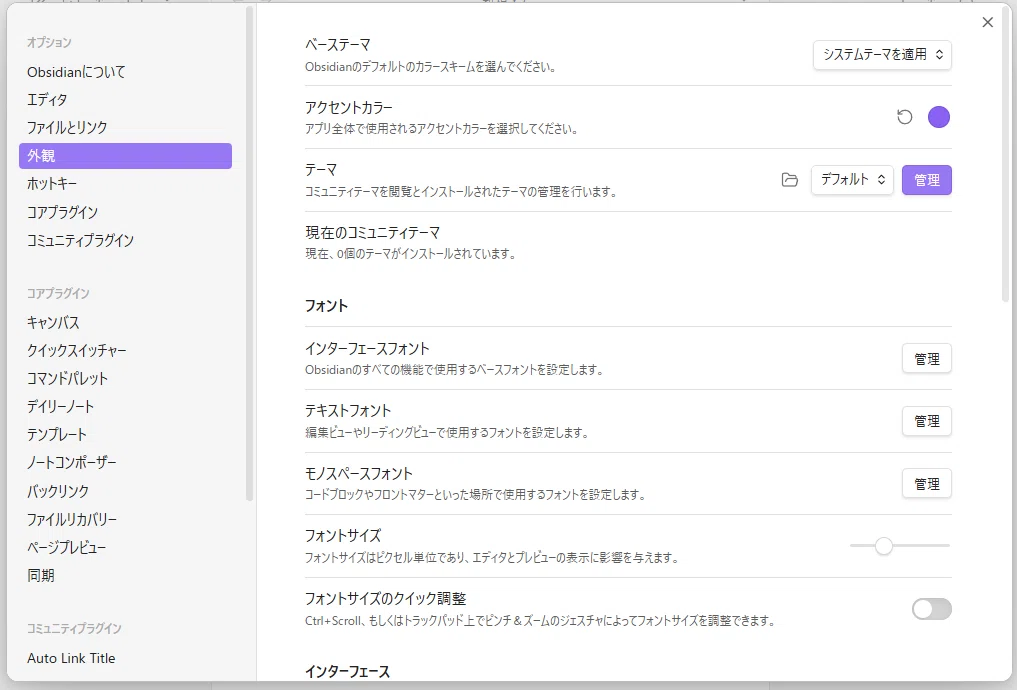Click the フォント section heading
Screen dimensions: 1017x690
click(x=326, y=305)
